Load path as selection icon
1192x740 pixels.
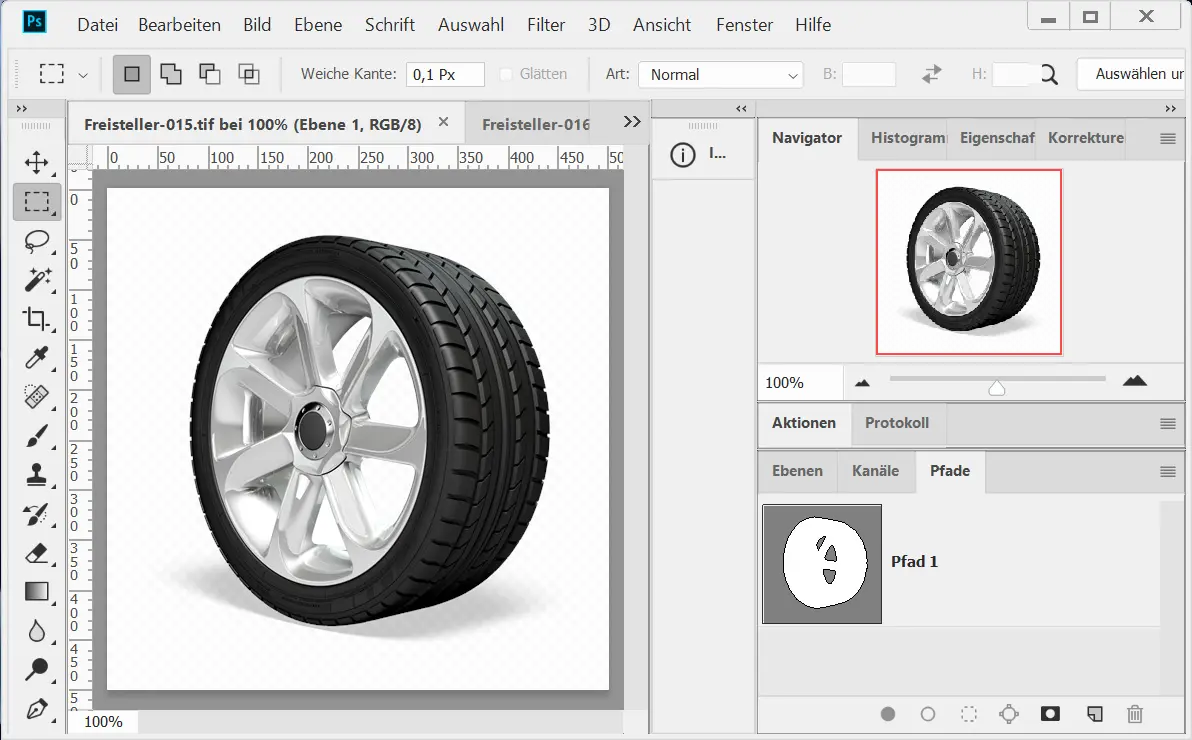coord(968,714)
